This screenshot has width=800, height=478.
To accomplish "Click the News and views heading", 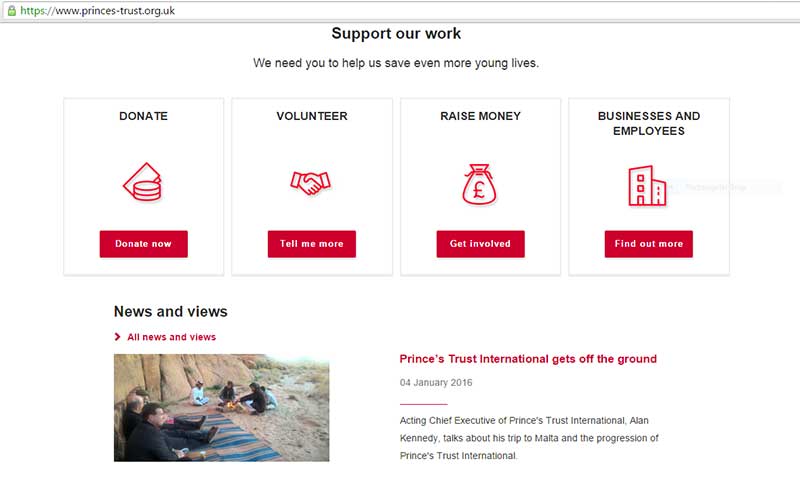I will click(170, 312).
